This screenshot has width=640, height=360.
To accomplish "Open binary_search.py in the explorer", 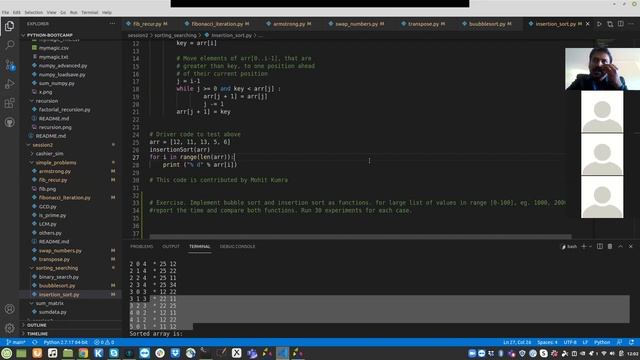I will click(58, 277).
